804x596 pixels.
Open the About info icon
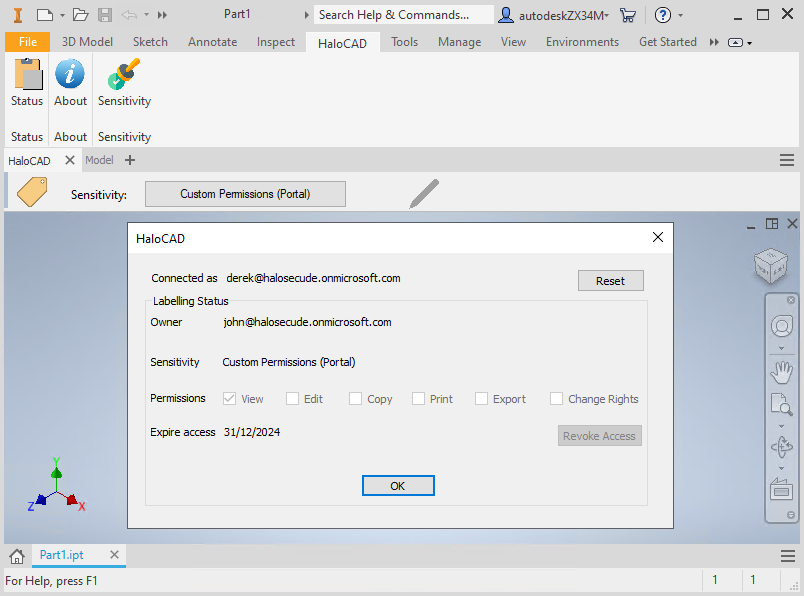(70, 76)
